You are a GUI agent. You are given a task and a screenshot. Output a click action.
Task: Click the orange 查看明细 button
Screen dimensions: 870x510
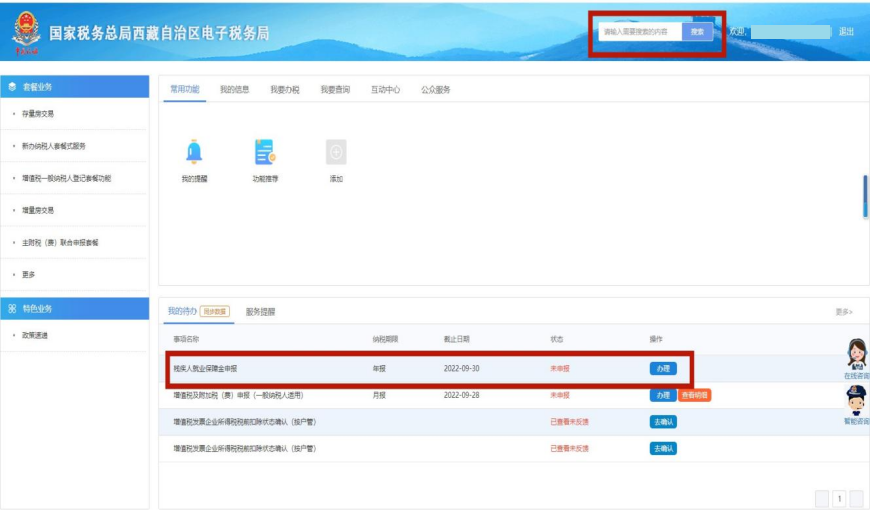[695, 395]
